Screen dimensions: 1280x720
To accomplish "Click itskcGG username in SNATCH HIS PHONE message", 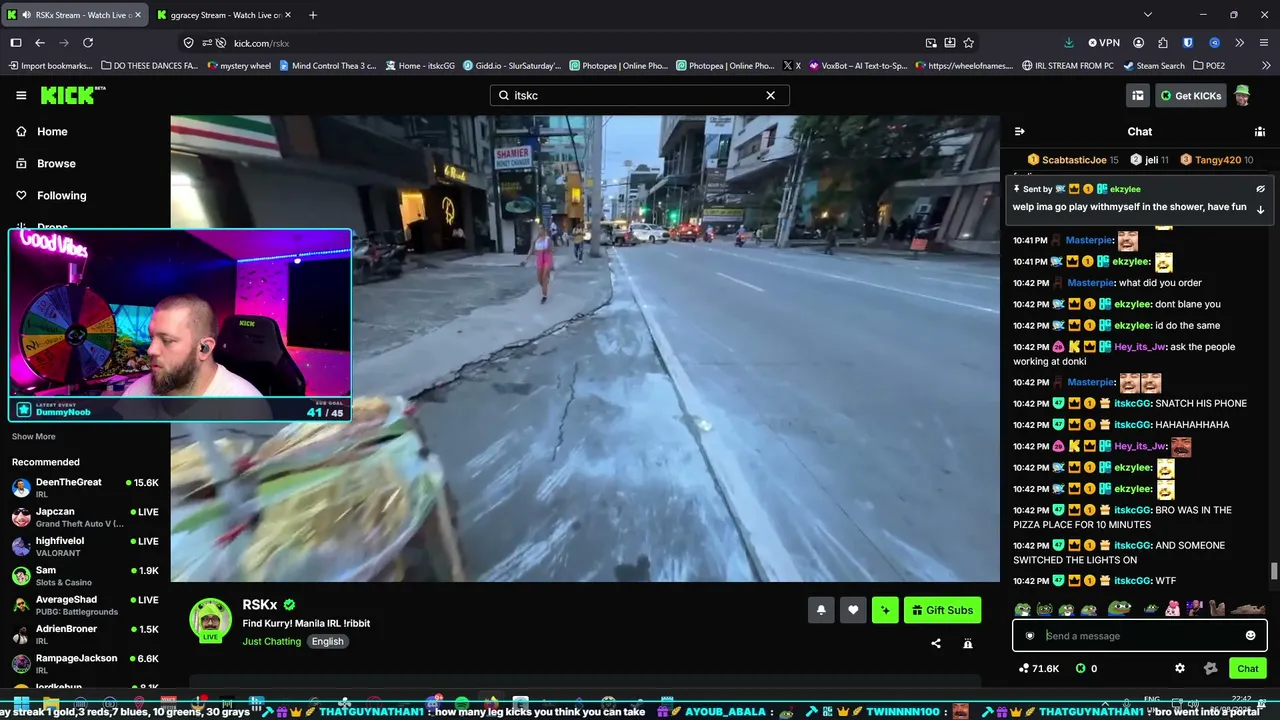I will point(1132,404).
